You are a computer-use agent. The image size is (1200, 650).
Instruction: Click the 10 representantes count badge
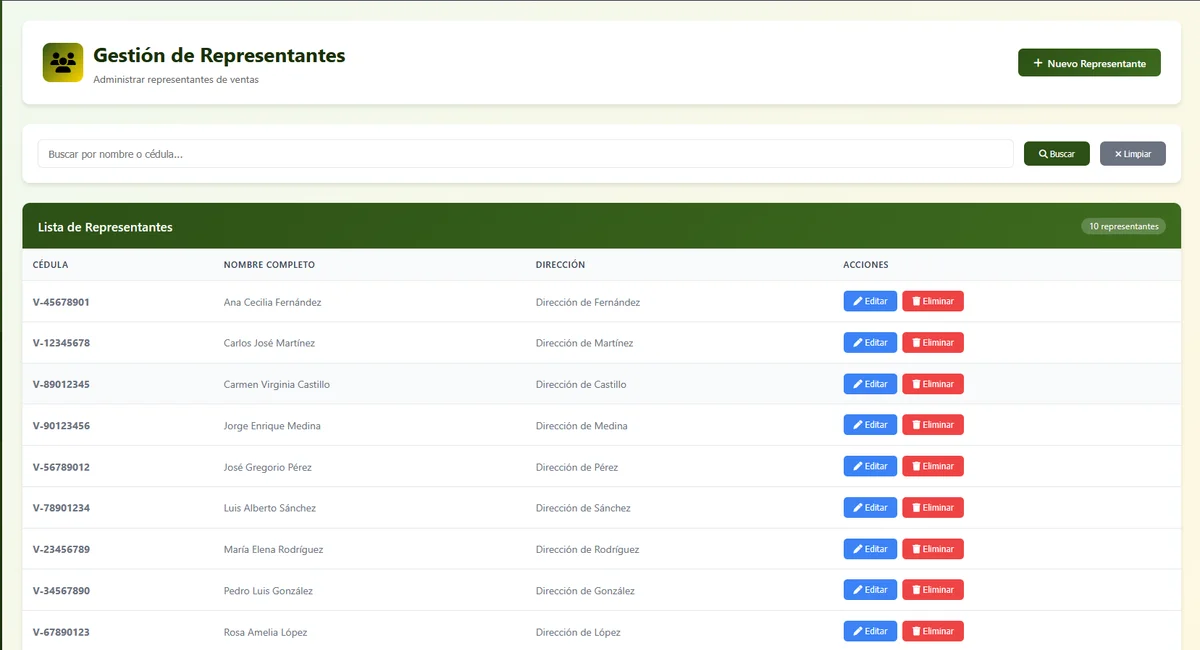coord(1123,226)
